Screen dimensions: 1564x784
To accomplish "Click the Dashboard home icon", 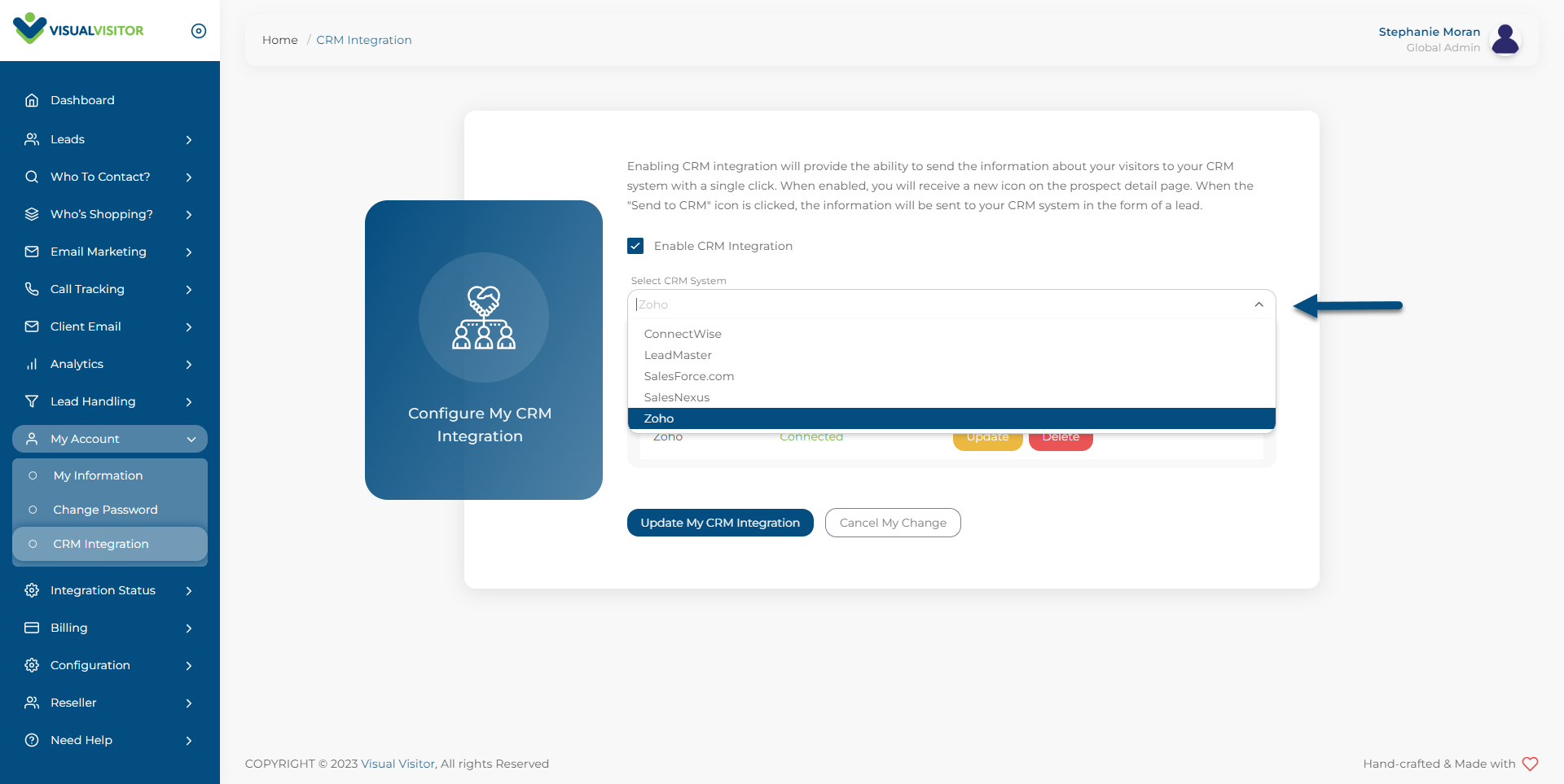I will (x=32, y=100).
